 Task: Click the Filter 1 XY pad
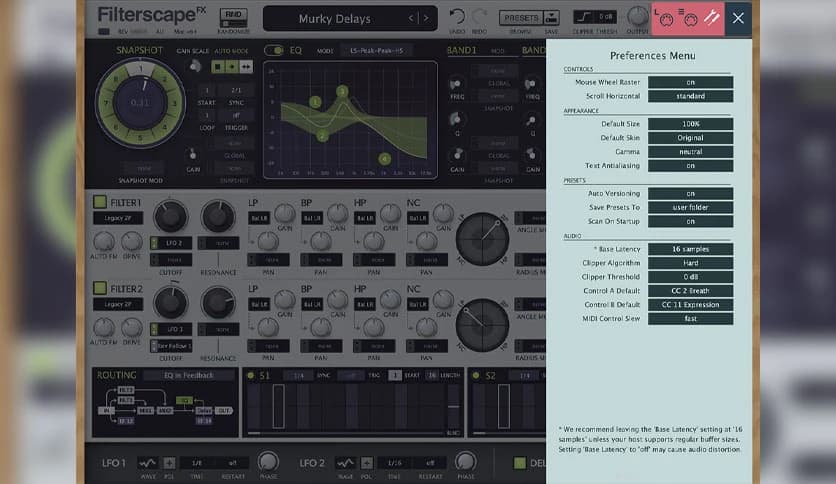click(x=483, y=239)
